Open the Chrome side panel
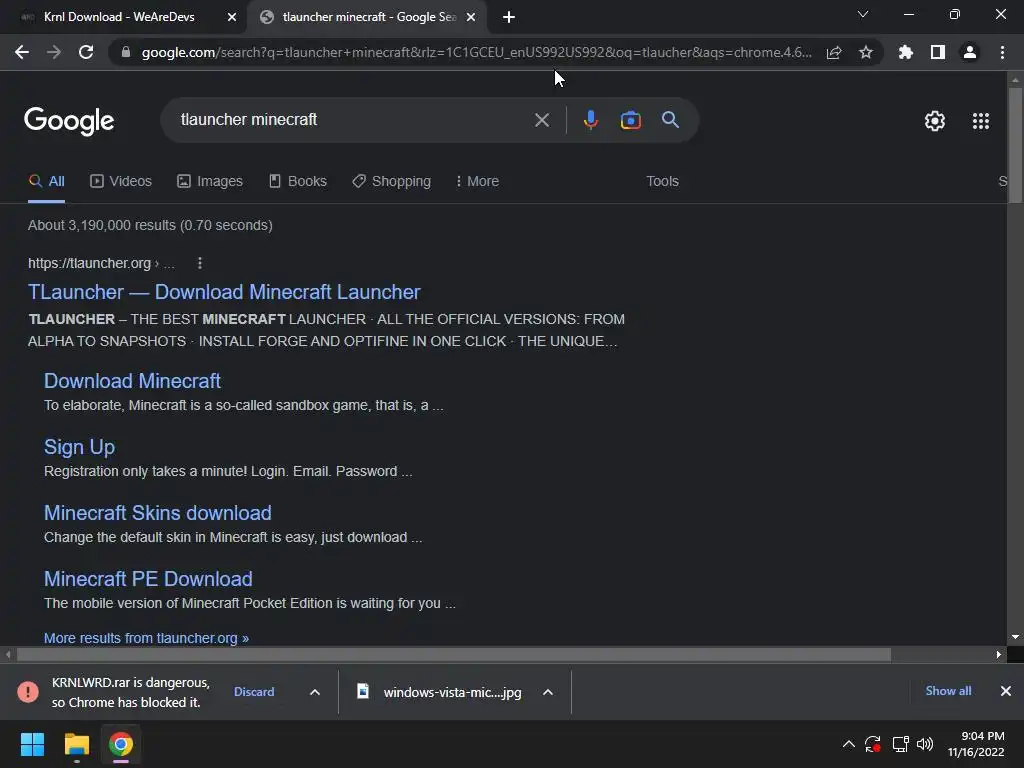 [x=938, y=52]
